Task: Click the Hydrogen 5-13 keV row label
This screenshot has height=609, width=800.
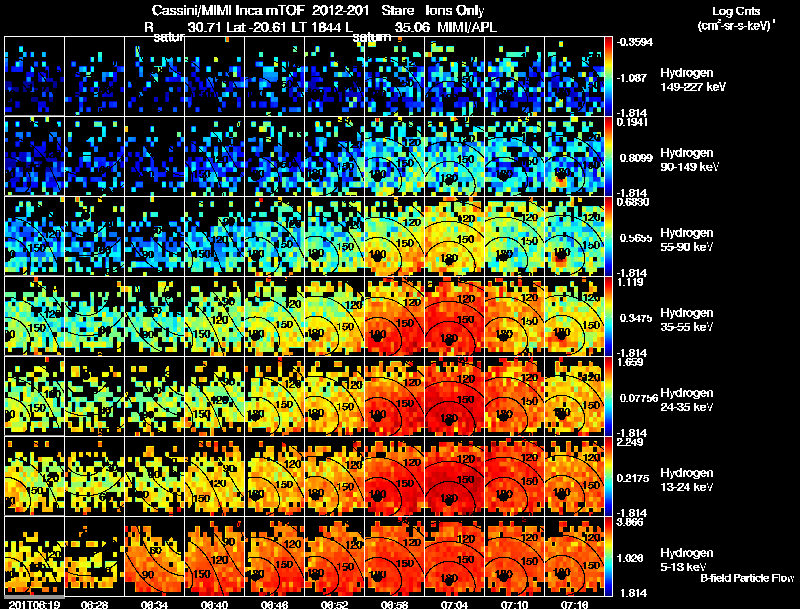Action: point(685,560)
